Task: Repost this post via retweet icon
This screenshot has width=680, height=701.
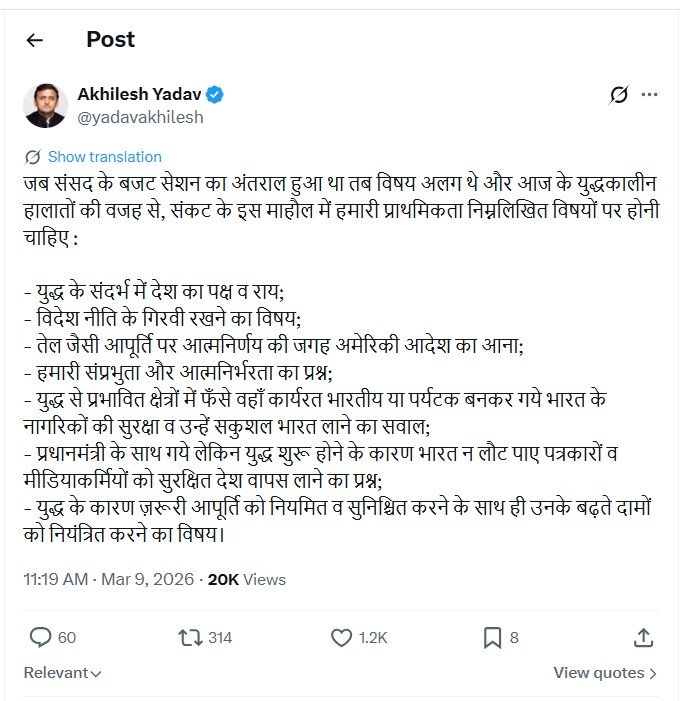Action: coord(187,637)
